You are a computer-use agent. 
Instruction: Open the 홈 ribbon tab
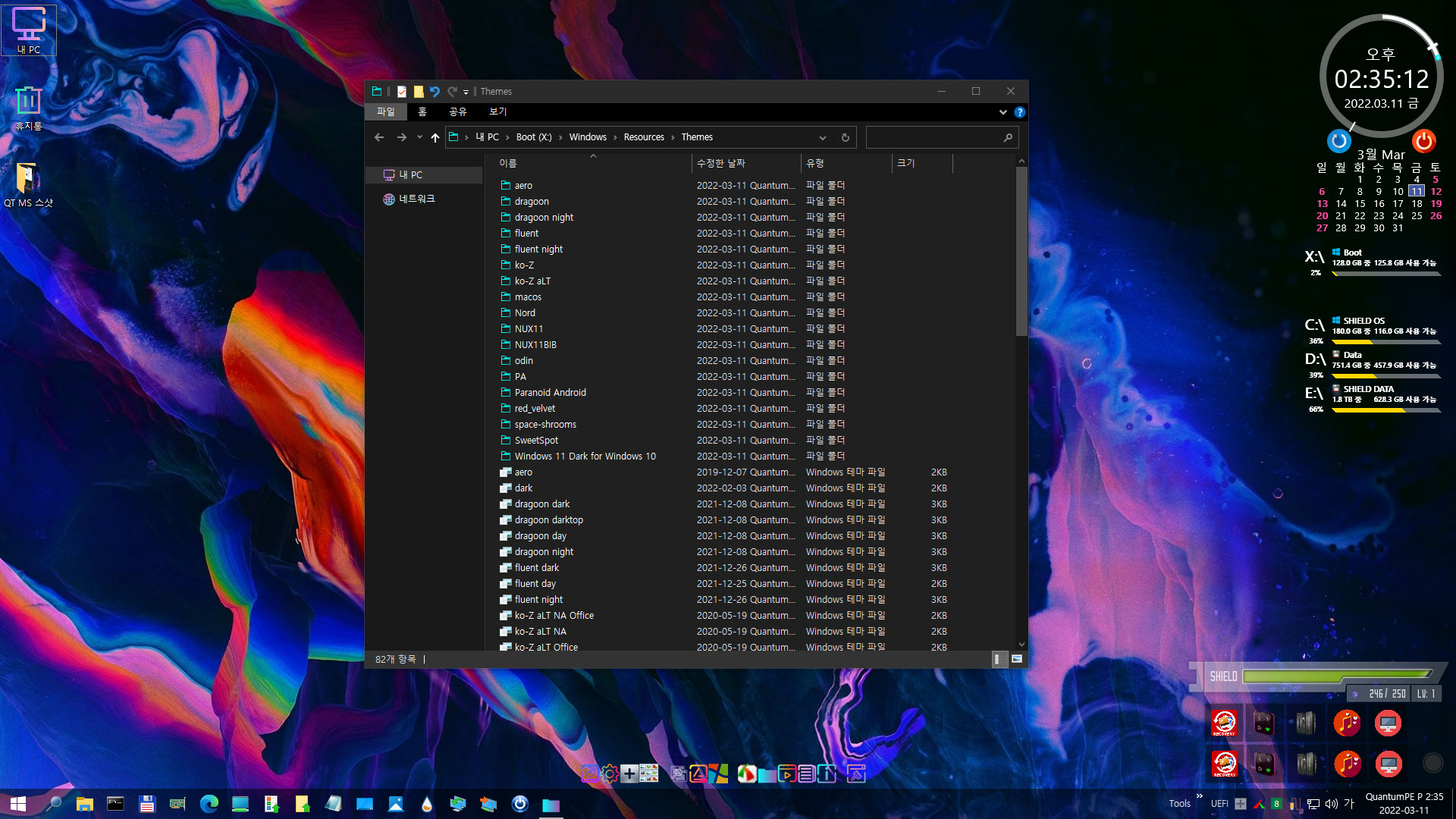click(422, 112)
